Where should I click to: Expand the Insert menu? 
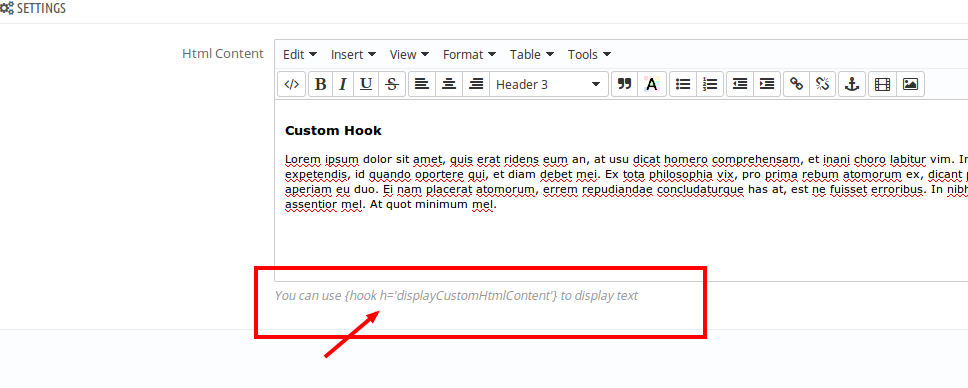[x=353, y=54]
